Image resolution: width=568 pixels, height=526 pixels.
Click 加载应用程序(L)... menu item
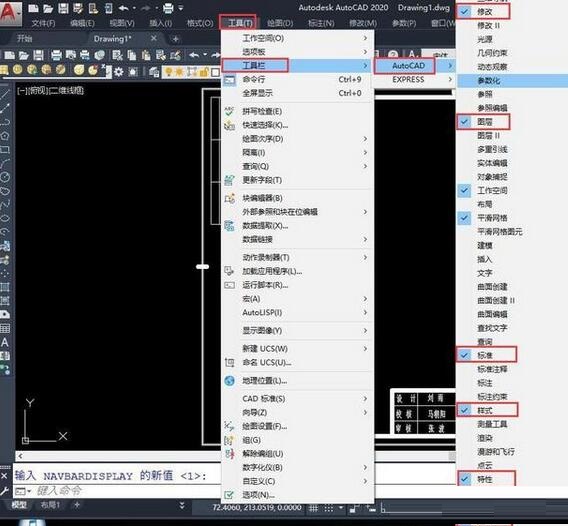click(298, 271)
